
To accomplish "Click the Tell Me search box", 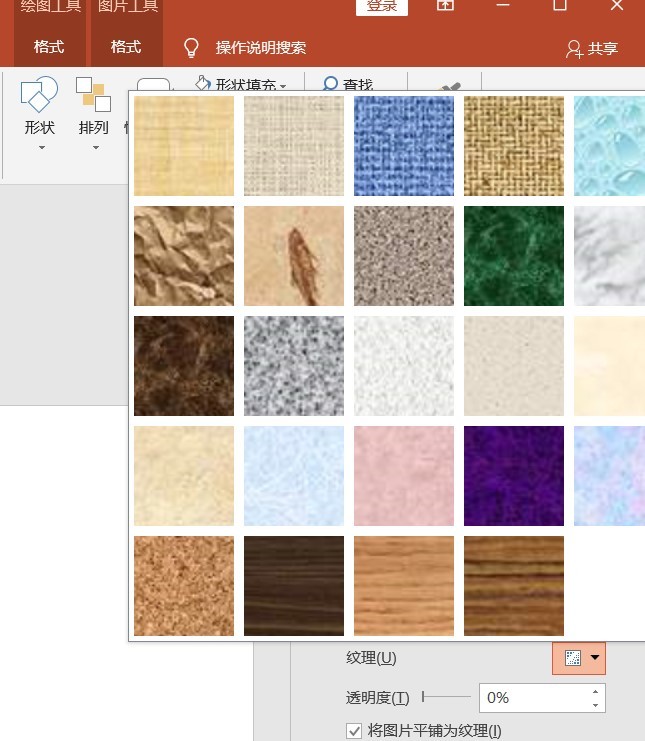I will click(x=261, y=48).
